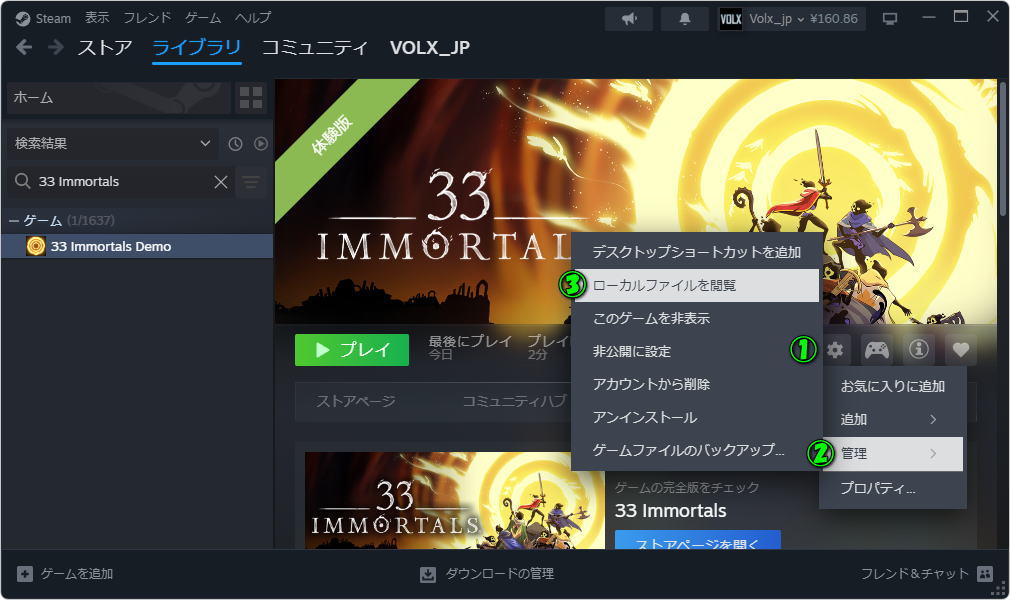Click the VOLX profile avatar
The width and height of the screenshot is (1010, 600).
click(730, 19)
